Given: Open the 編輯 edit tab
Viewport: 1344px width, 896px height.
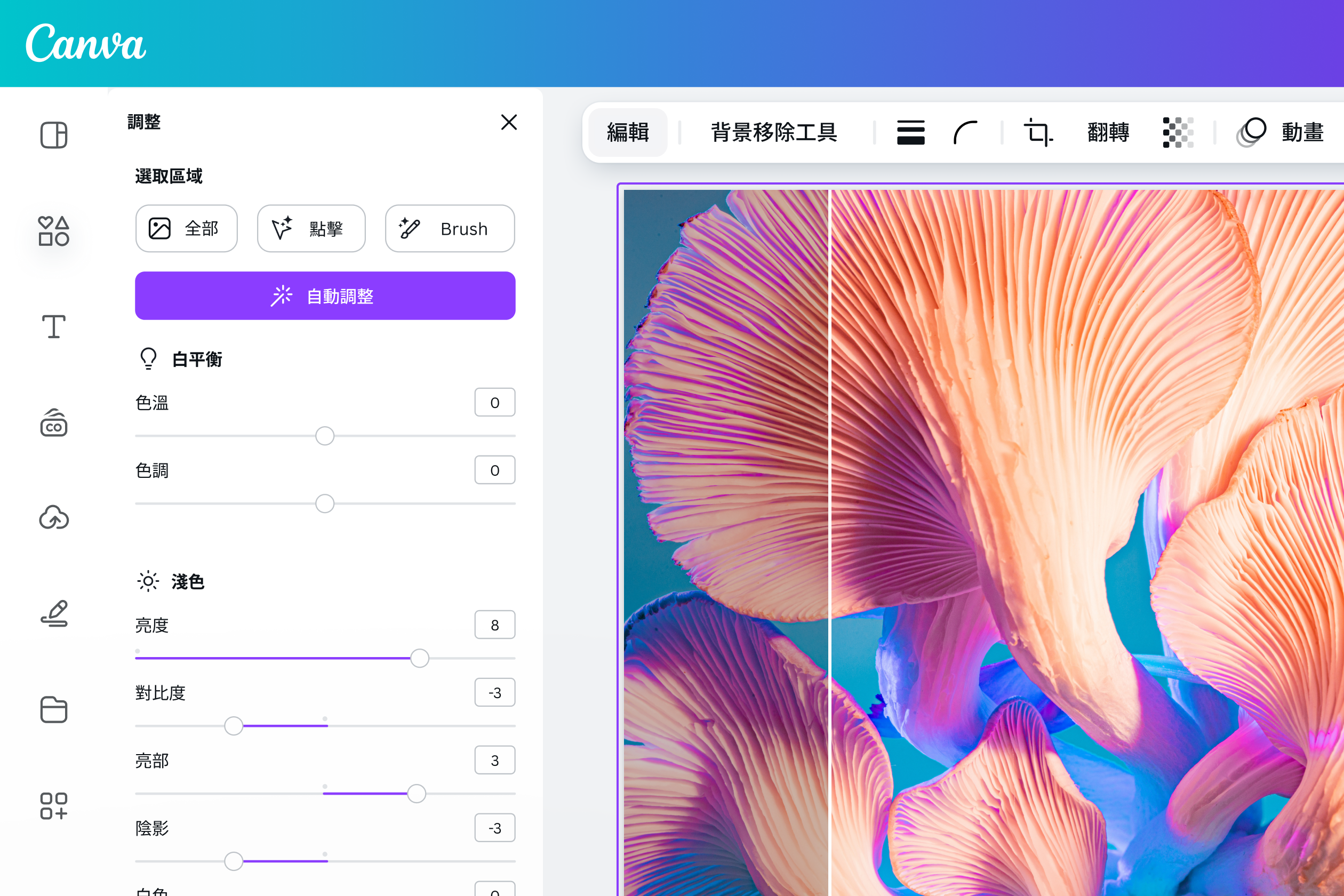Looking at the screenshot, I should click(x=627, y=133).
